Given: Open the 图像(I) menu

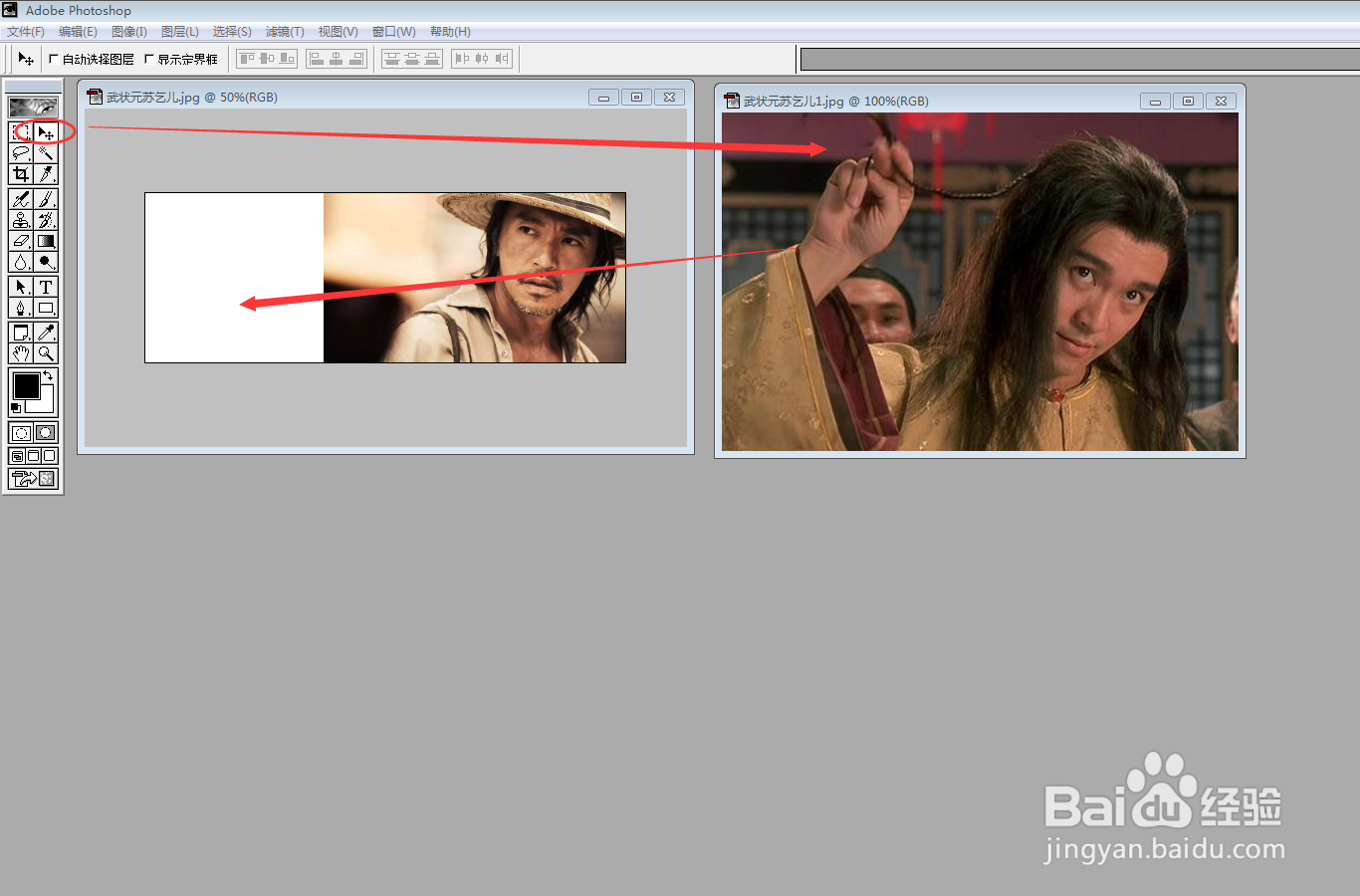Looking at the screenshot, I should click(129, 32).
